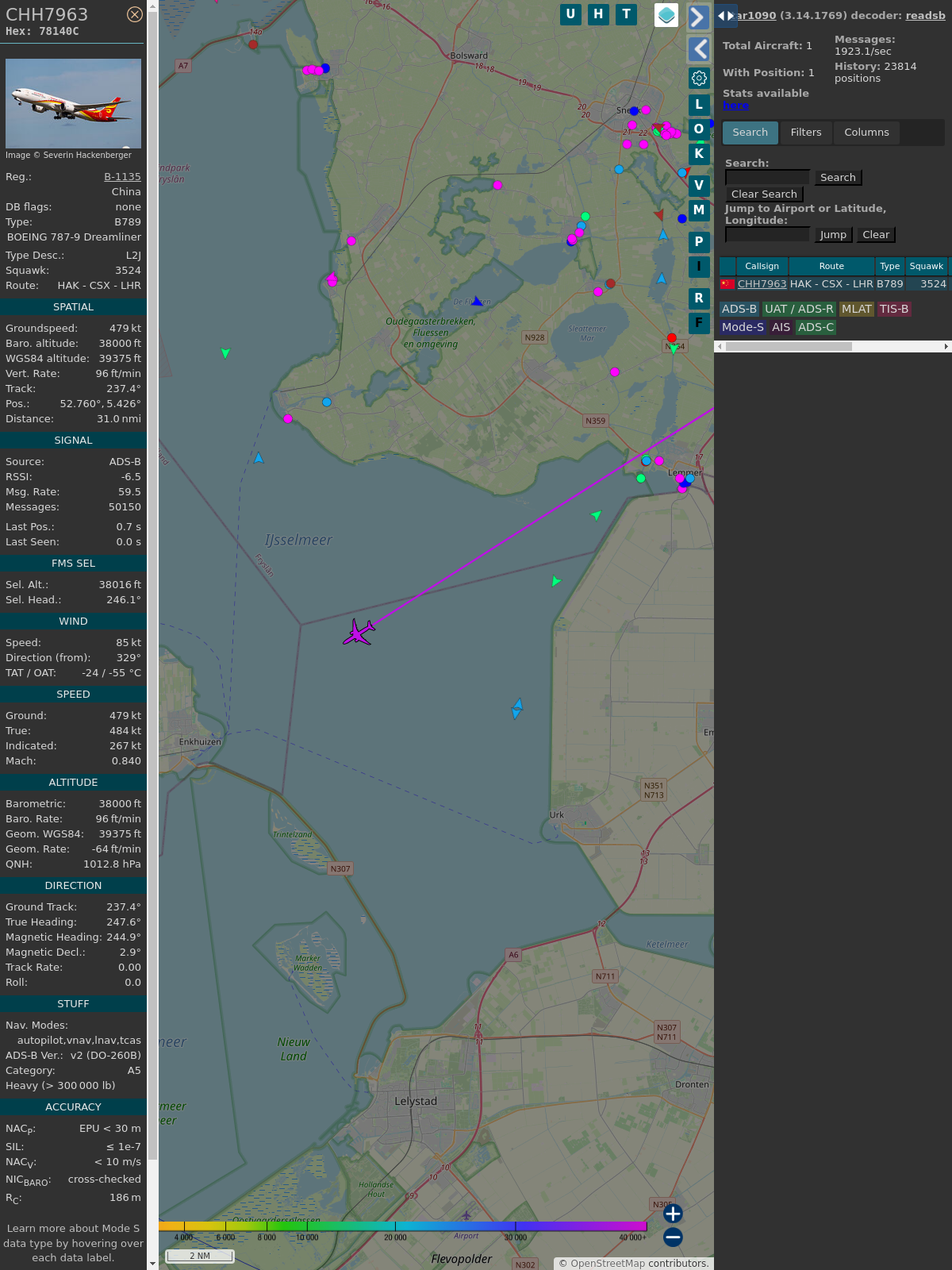
Task: Toggle the TIS-B source filter
Action: coord(893,309)
